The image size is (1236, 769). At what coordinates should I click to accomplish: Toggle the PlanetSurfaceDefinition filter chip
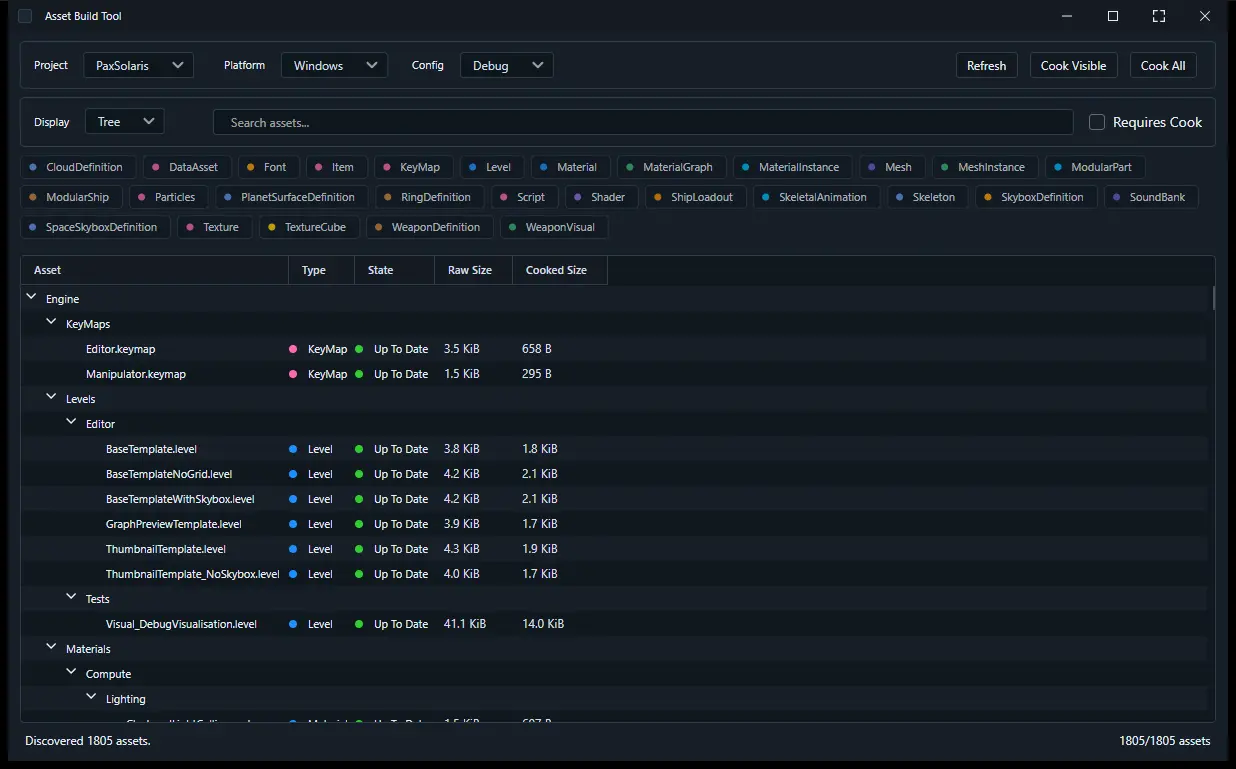[292, 197]
